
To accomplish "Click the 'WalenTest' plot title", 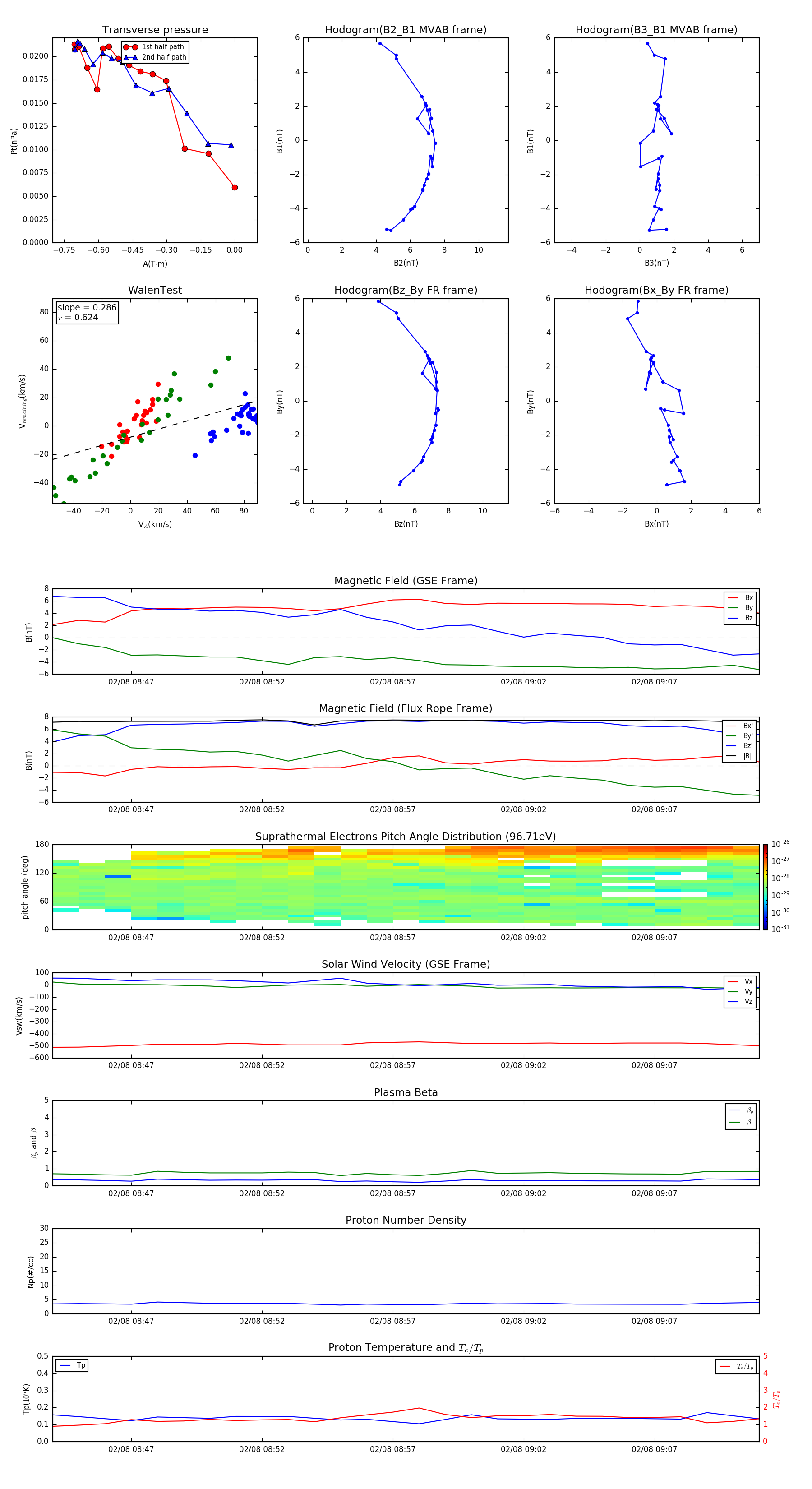I will [155, 290].
